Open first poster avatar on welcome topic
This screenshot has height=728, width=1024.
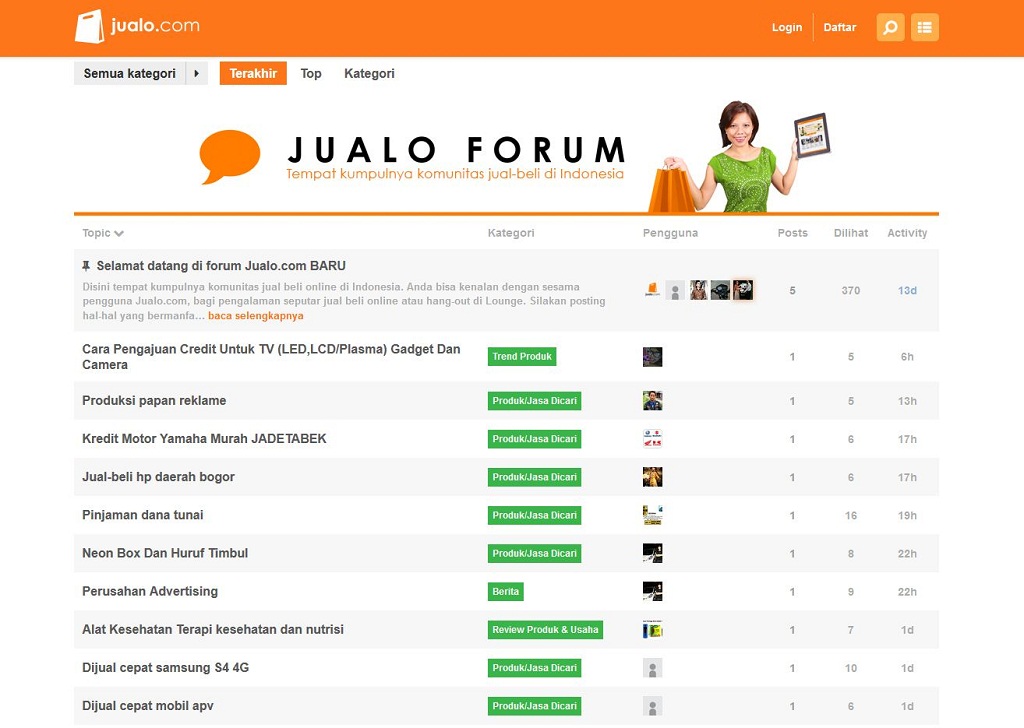click(652, 289)
